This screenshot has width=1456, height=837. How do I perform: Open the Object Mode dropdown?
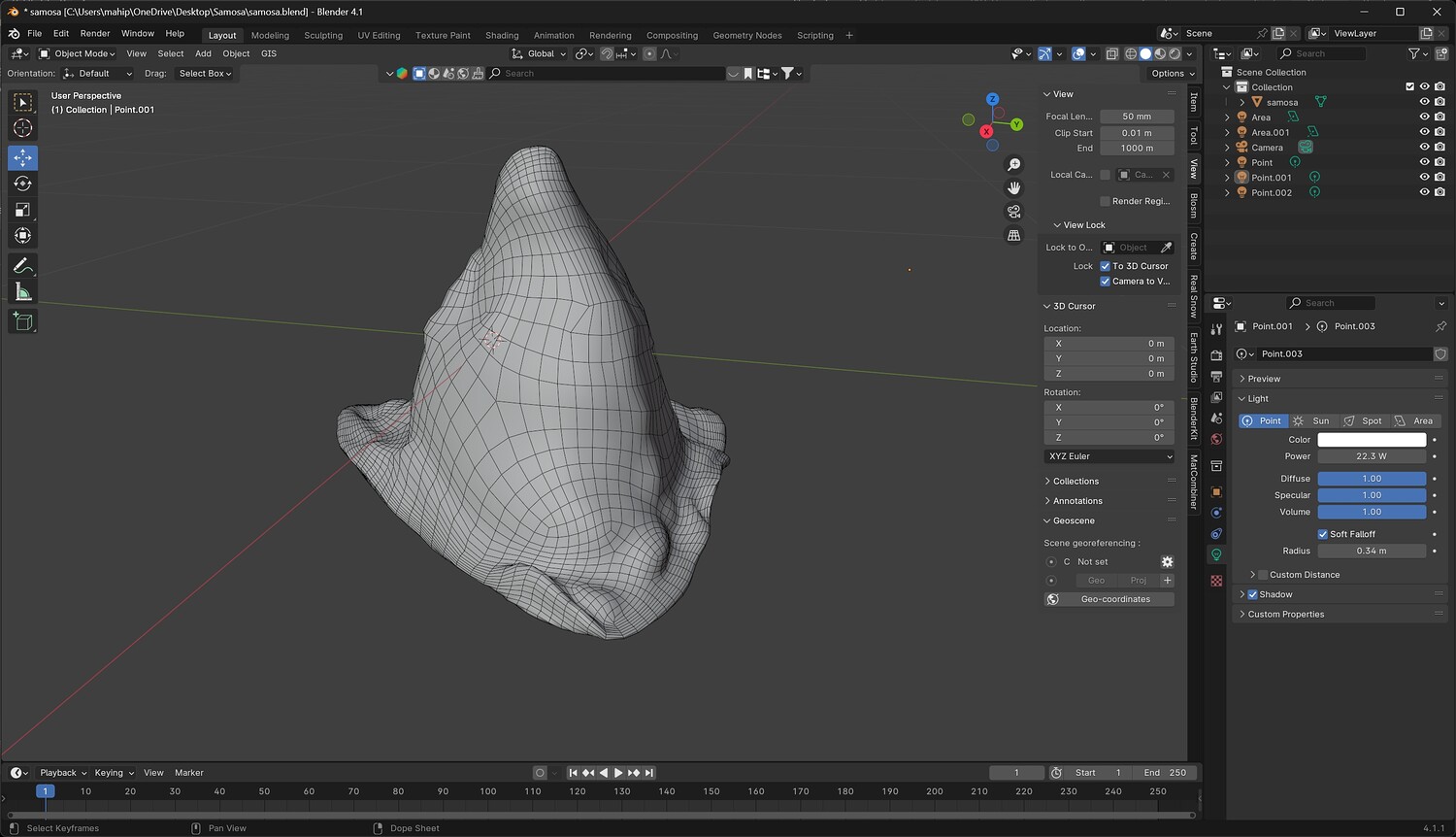click(77, 53)
